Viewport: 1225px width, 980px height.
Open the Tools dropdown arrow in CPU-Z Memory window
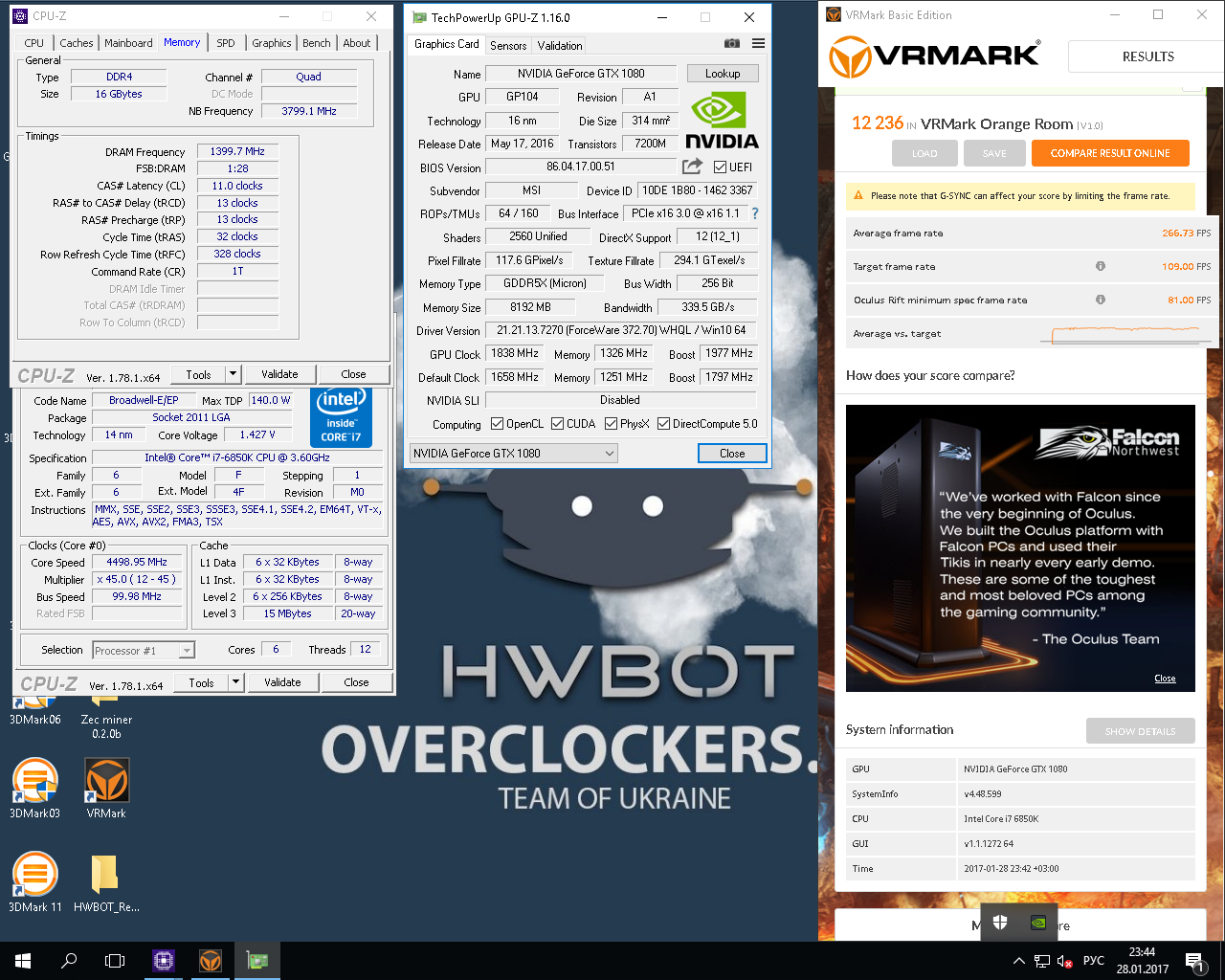(233, 373)
